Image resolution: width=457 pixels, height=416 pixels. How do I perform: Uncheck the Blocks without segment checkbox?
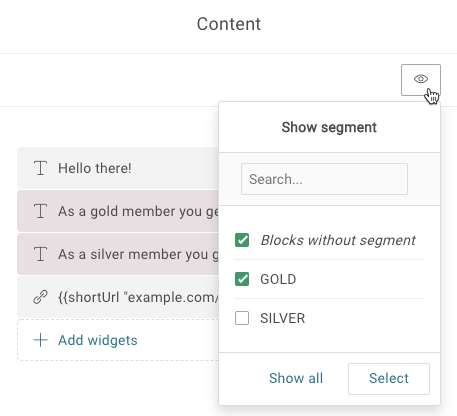tap(242, 240)
